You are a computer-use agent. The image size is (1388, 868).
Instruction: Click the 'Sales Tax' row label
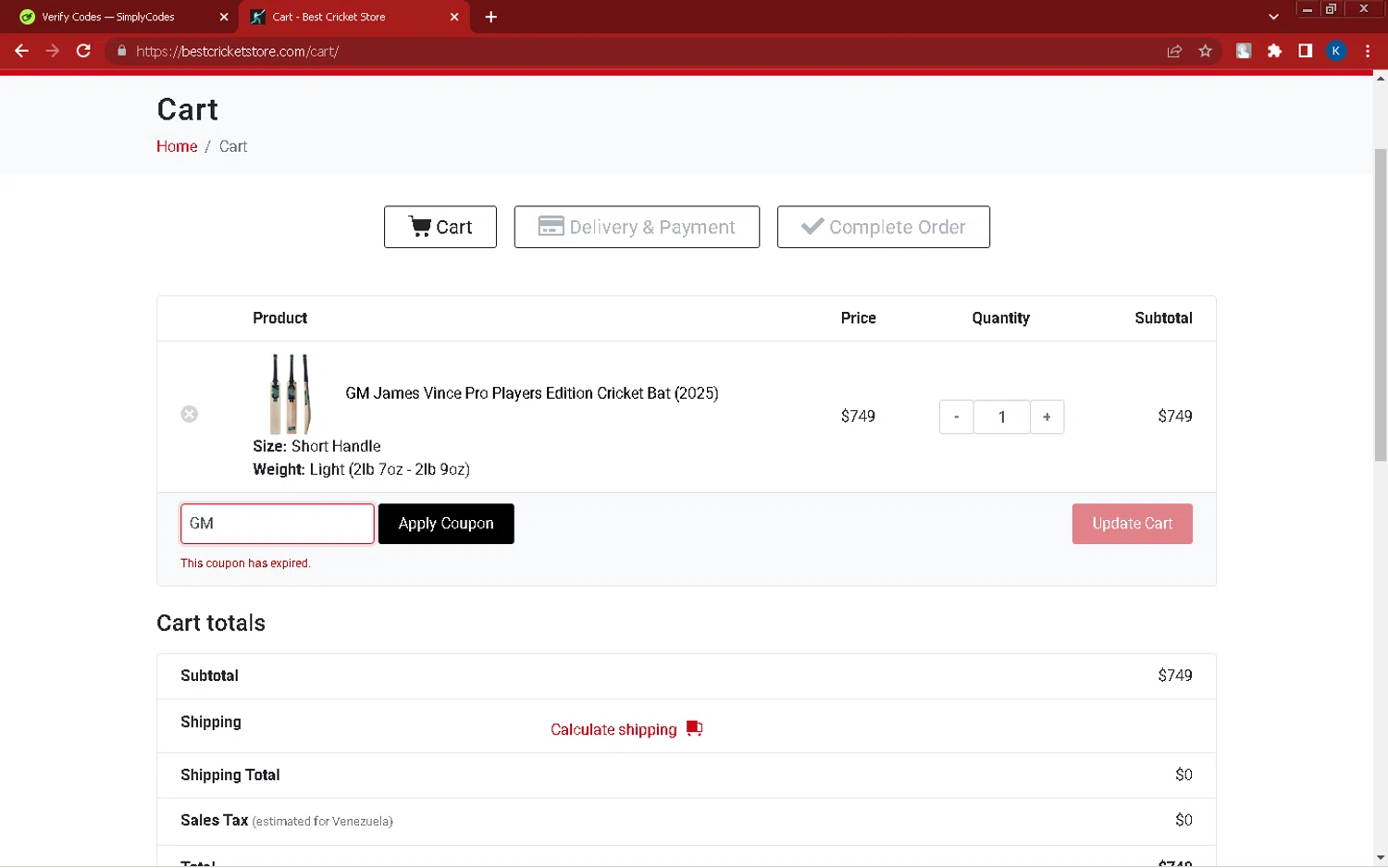[x=214, y=820]
